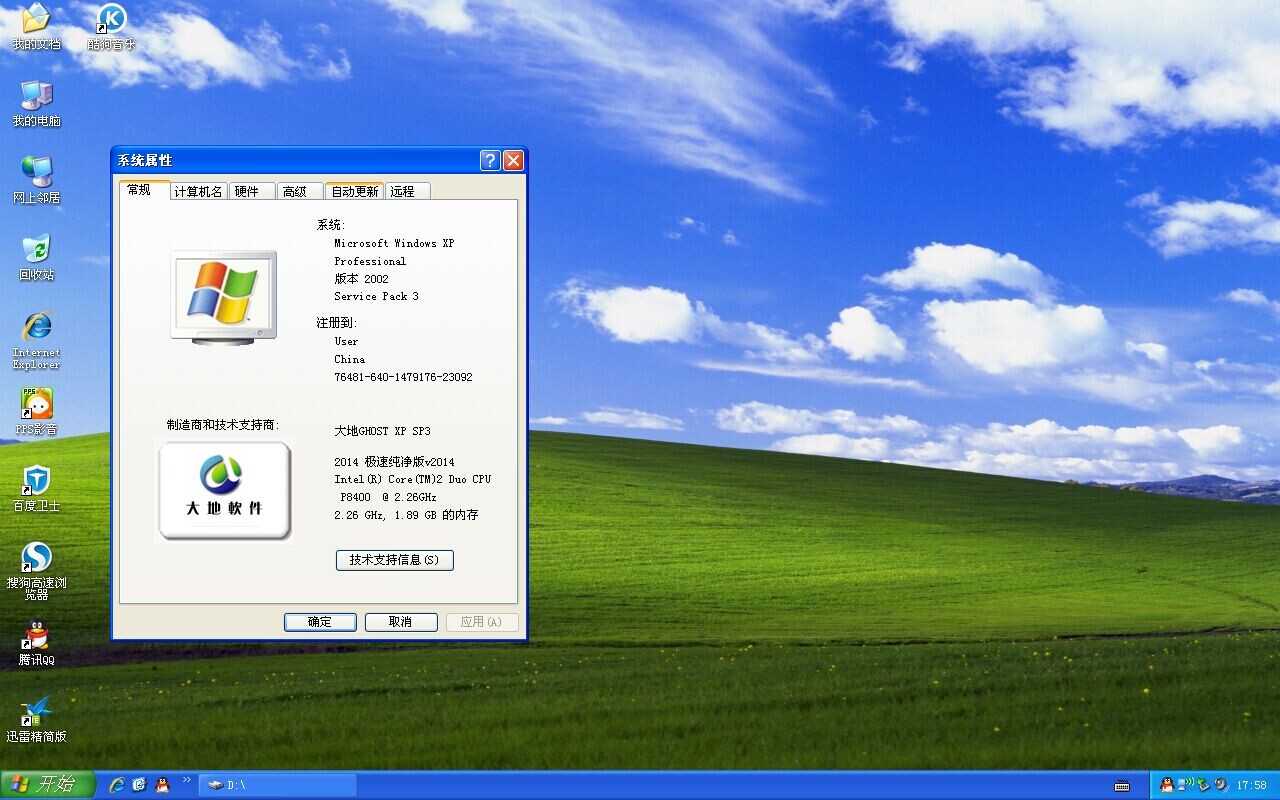The height and width of the screenshot is (800, 1280).
Task: Click the help question mark title button
Action: (490, 160)
